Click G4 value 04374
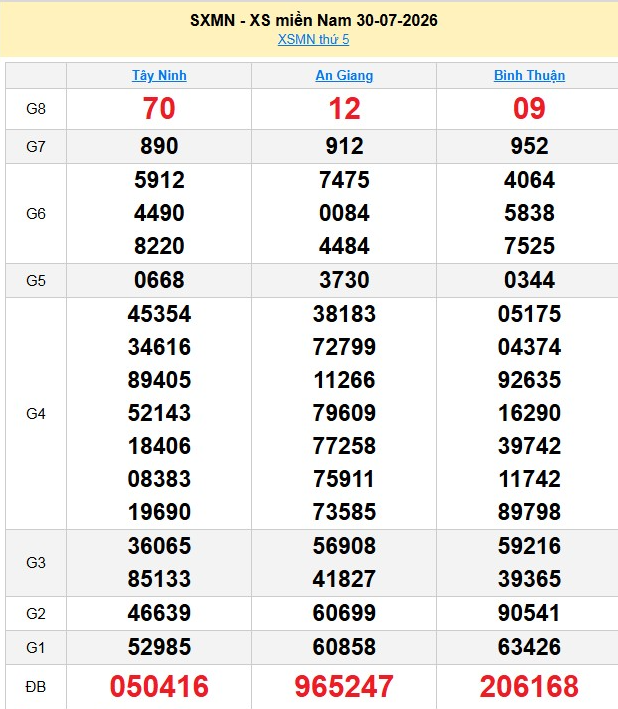 coord(529,347)
